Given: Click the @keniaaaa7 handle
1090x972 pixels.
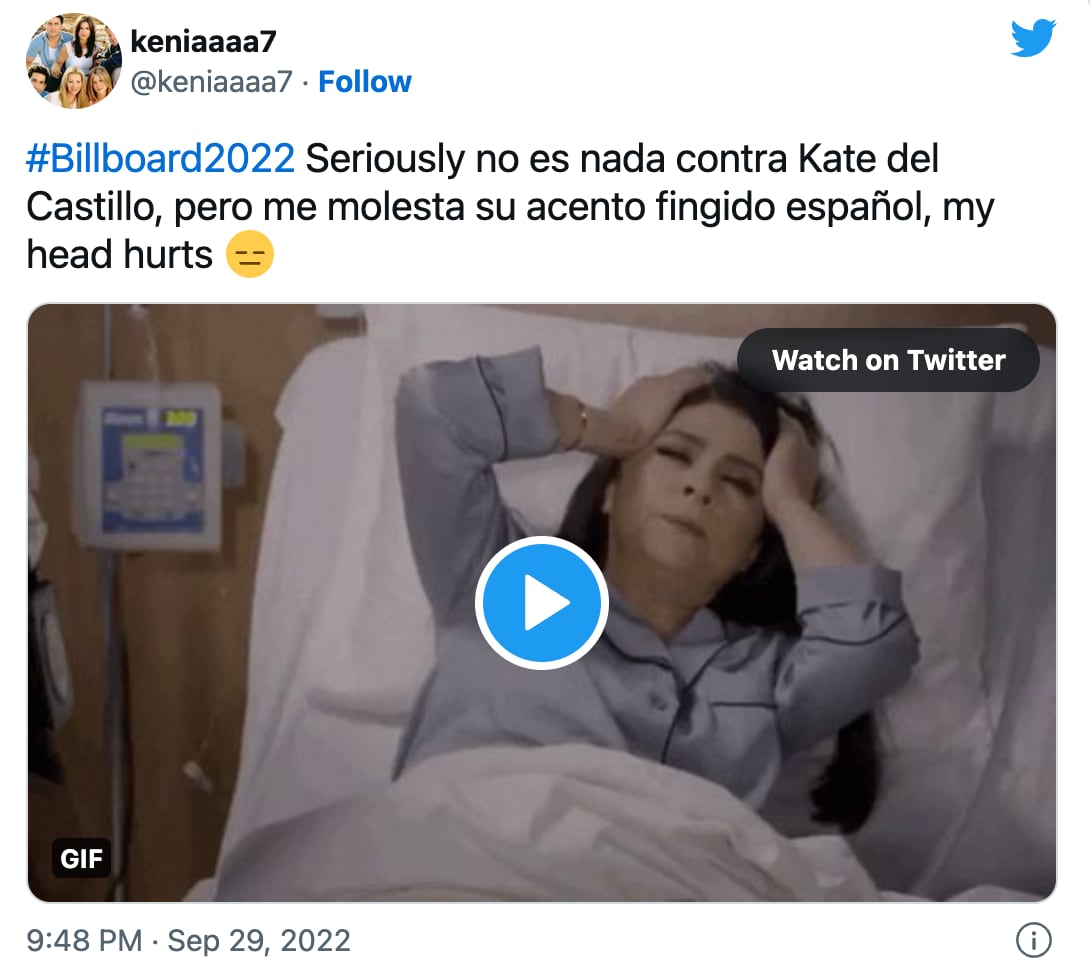Looking at the screenshot, I should point(212,82).
